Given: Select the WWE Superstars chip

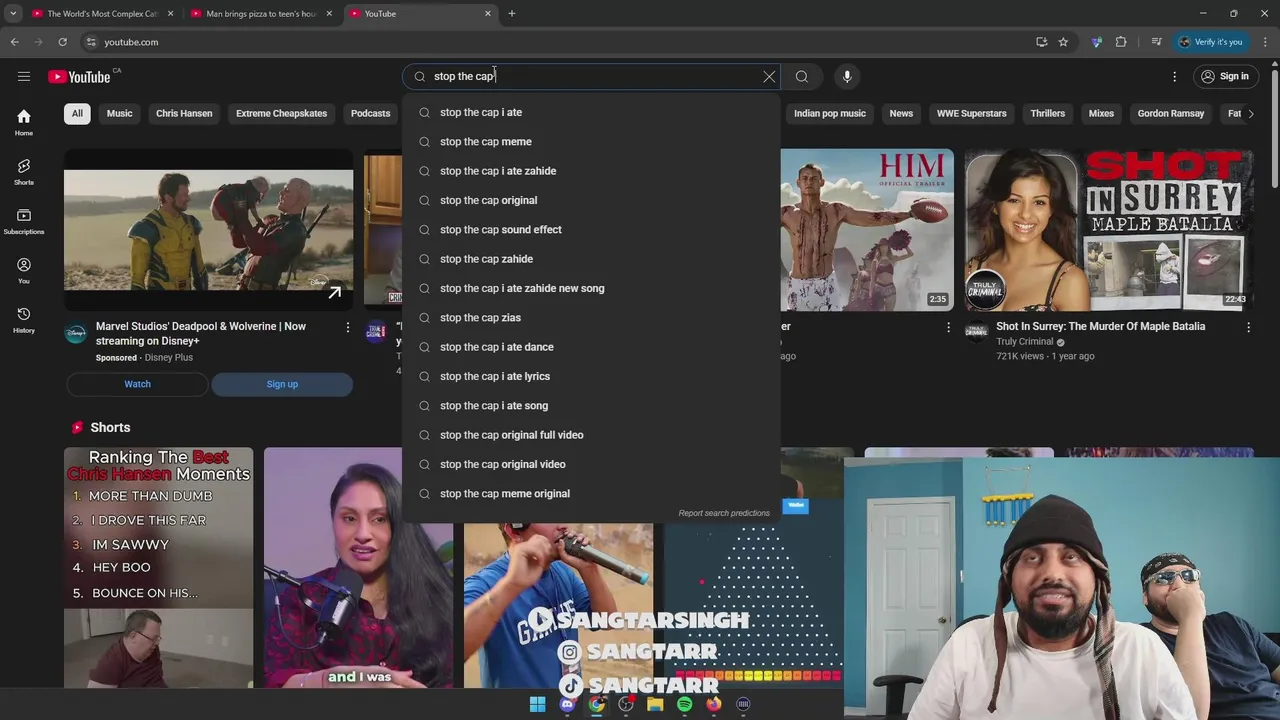Looking at the screenshot, I should coord(971,113).
